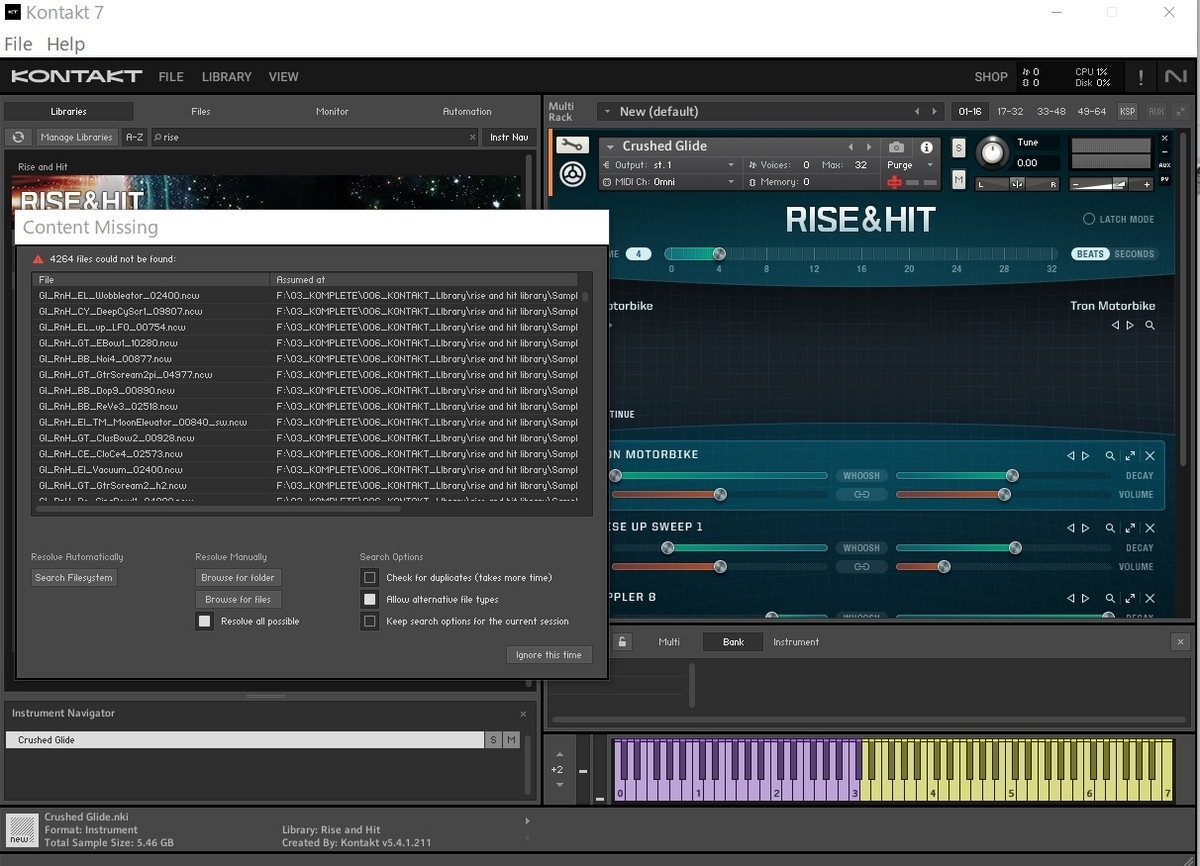This screenshot has height=866, width=1200.
Task: Click the NI logo in top right
Action: point(1175,77)
